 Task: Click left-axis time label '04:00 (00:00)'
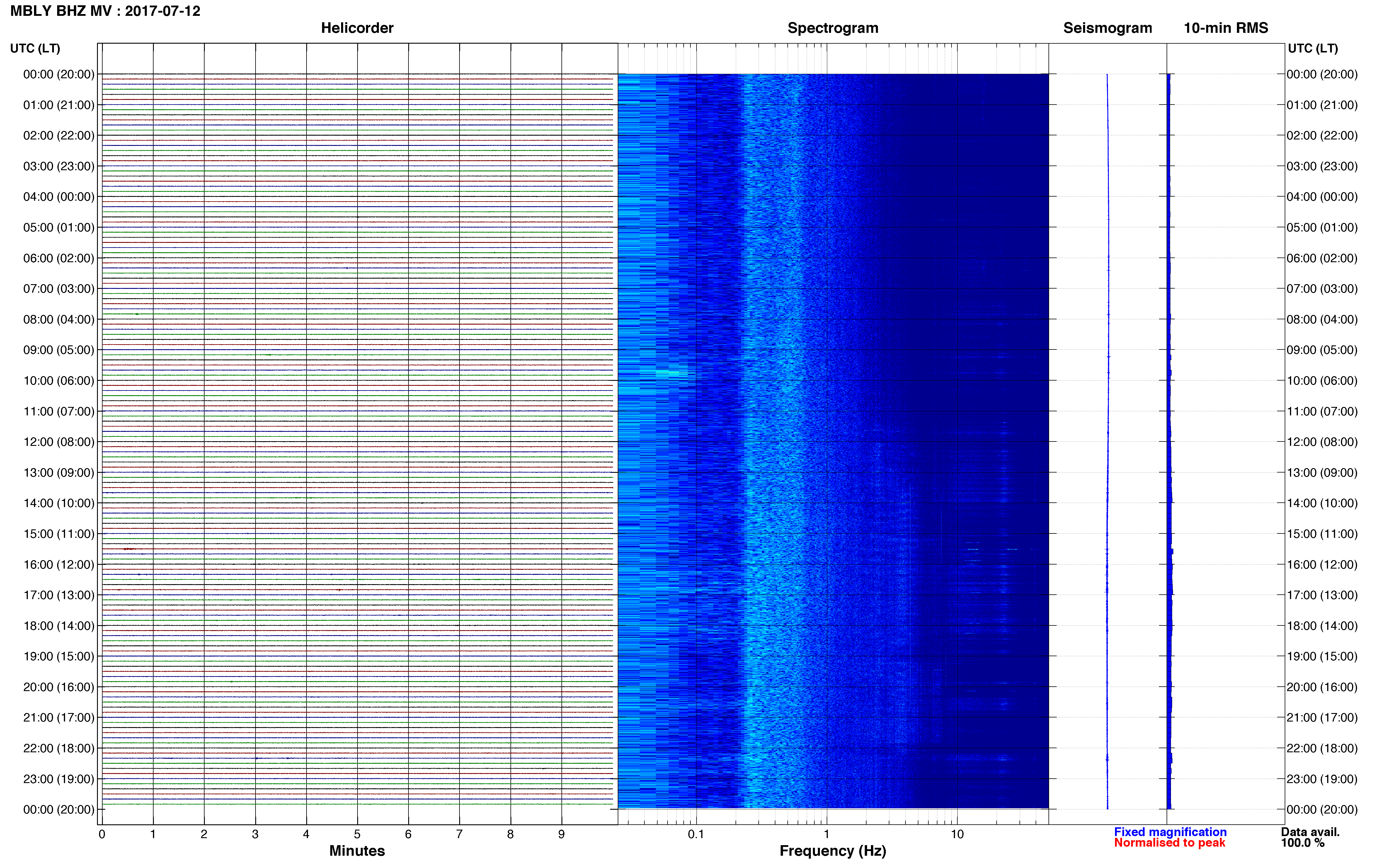point(59,197)
